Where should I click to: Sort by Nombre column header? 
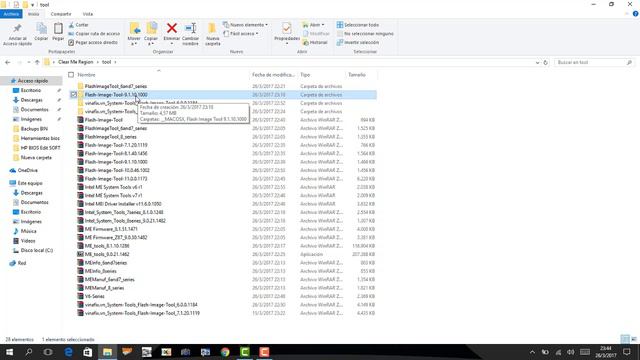86,75
